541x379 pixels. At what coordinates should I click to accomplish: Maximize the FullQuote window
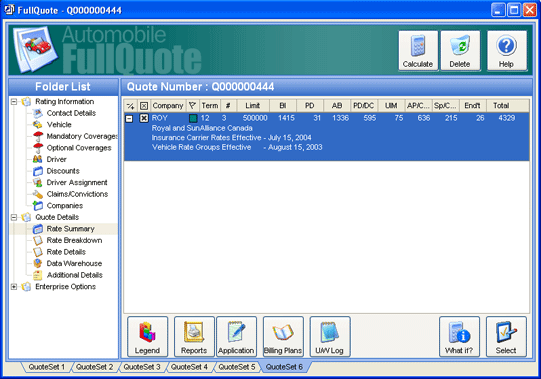tap(514, 10)
